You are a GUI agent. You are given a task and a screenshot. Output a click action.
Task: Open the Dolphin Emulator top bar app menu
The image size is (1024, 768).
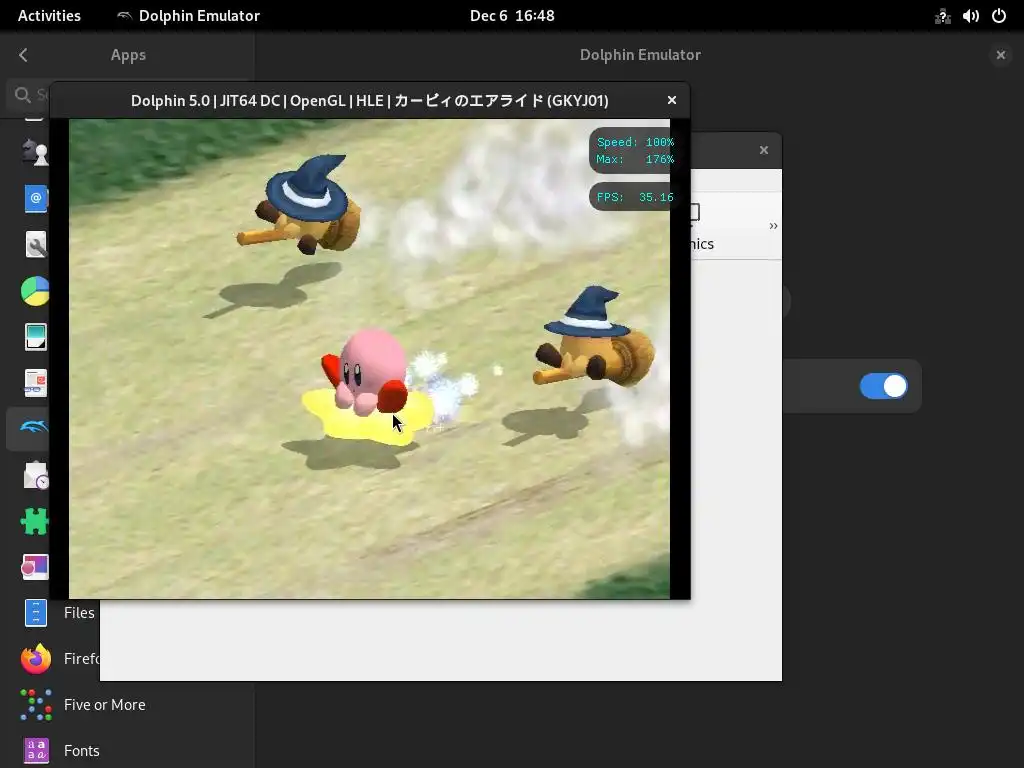[x=188, y=16]
